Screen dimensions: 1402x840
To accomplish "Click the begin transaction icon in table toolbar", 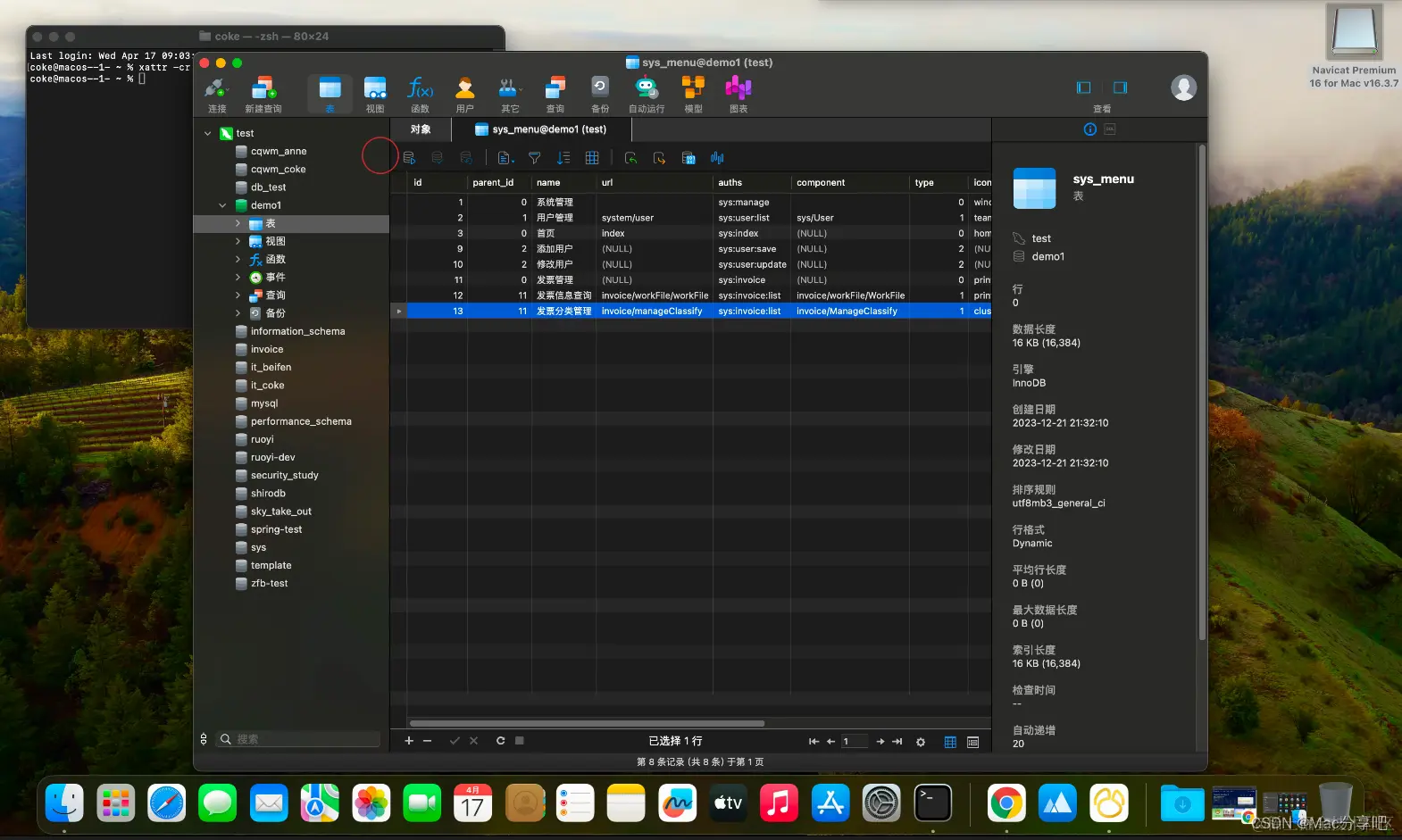I will [x=409, y=158].
